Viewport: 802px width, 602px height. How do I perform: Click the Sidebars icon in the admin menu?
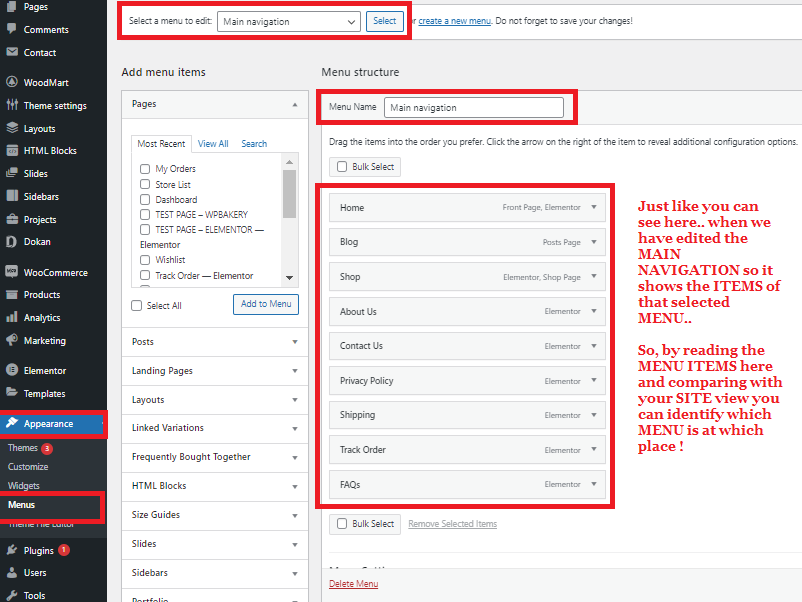click(12, 196)
